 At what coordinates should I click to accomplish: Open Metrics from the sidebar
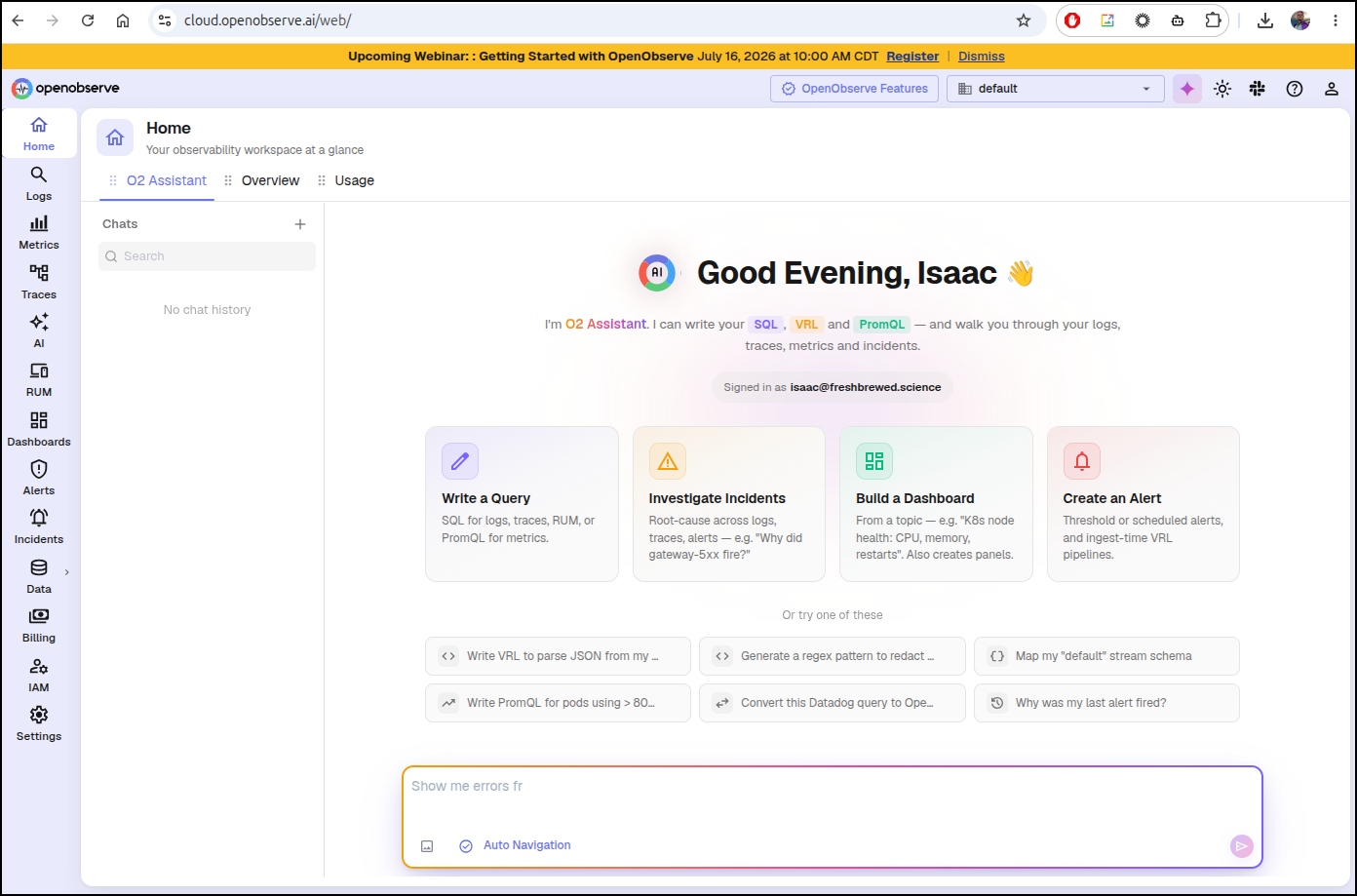click(39, 232)
